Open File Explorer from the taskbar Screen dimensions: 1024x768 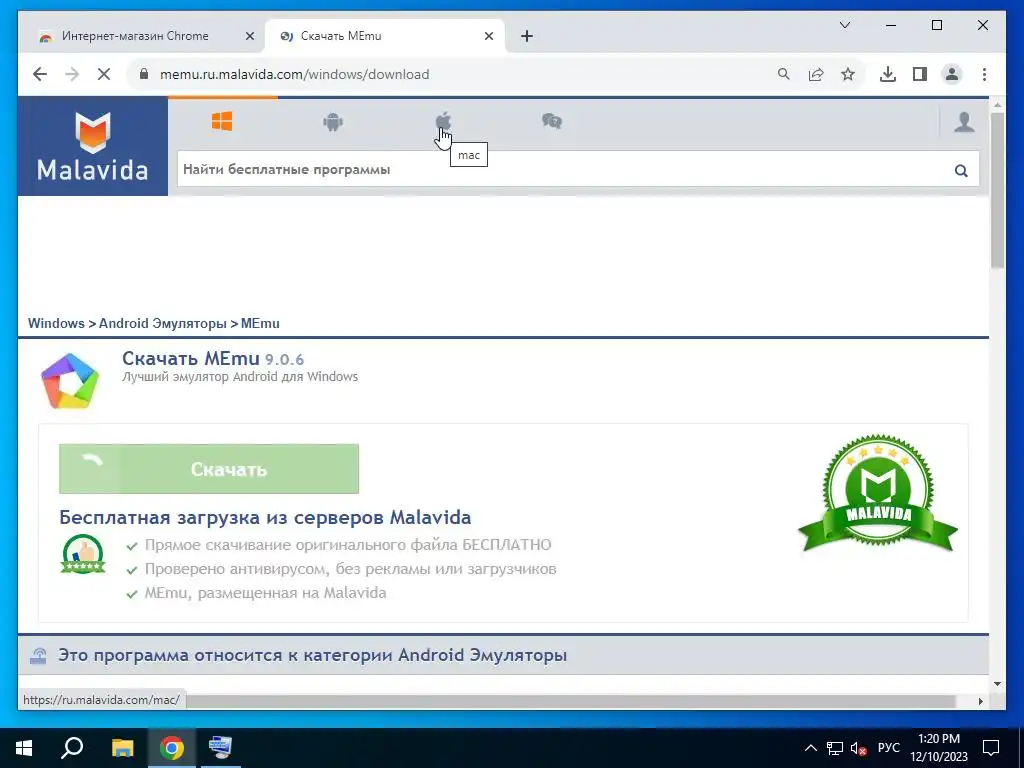(122, 748)
